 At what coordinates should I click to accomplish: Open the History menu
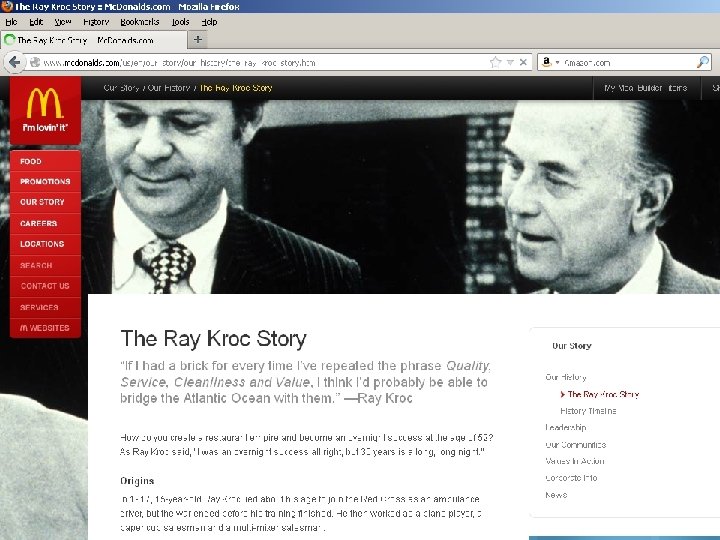click(x=96, y=22)
